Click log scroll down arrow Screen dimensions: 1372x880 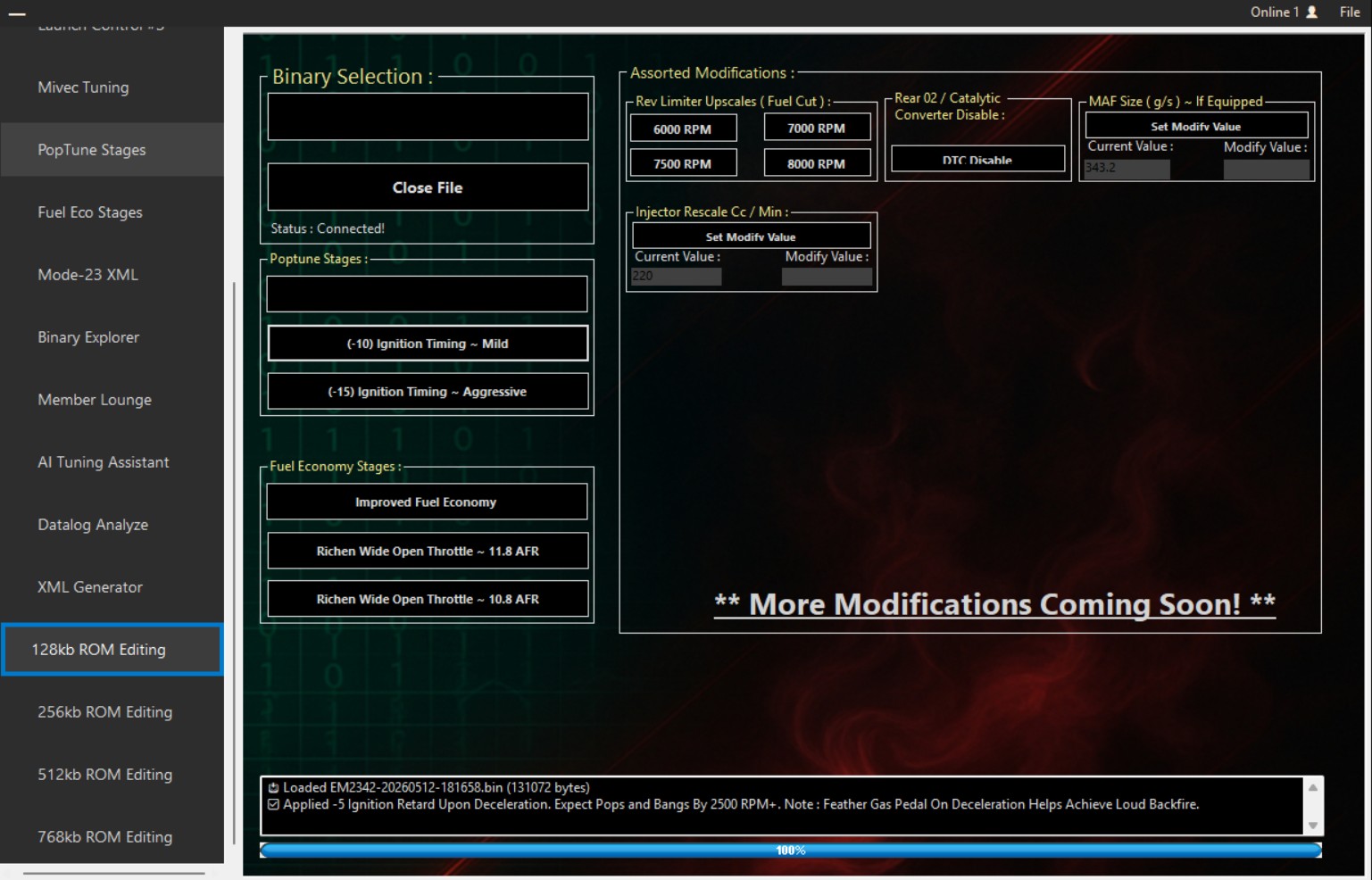tap(1313, 826)
